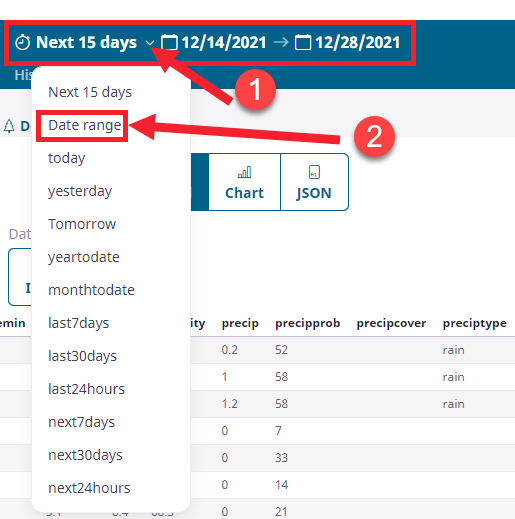
Task: Choose yesterday in the period list
Action: coord(80,191)
